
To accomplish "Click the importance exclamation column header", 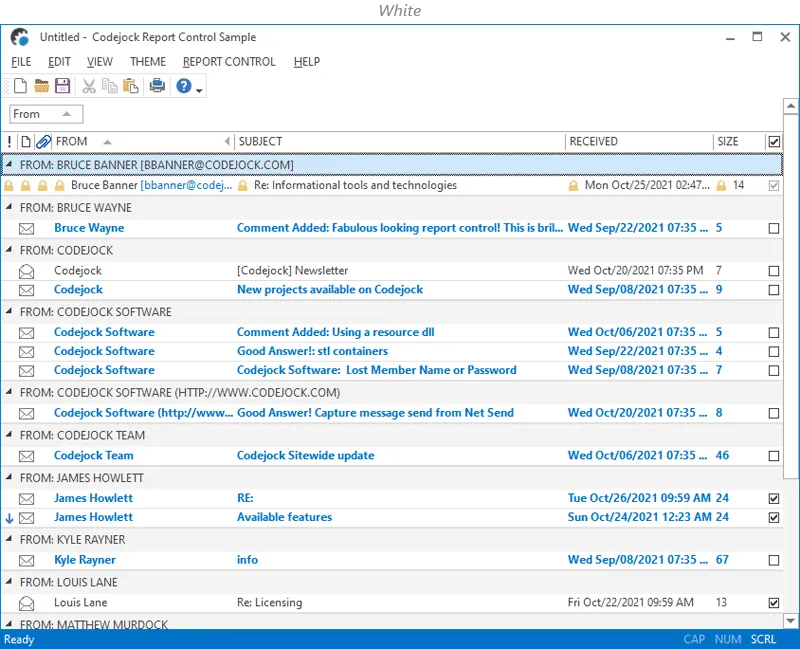I will click(9, 141).
